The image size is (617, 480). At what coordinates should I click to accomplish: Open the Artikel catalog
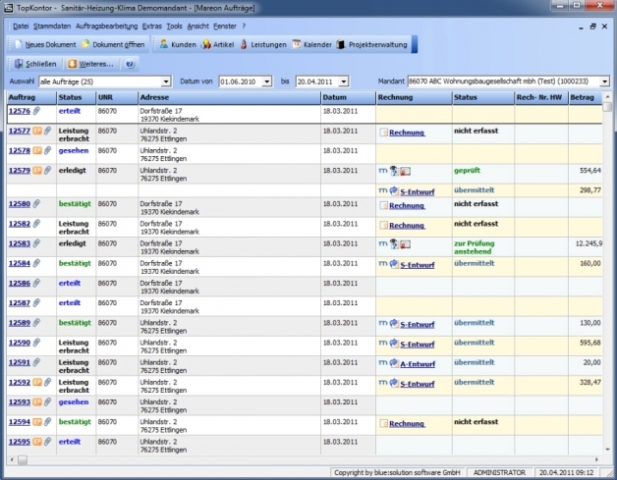pyautogui.click(x=219, y=45)
